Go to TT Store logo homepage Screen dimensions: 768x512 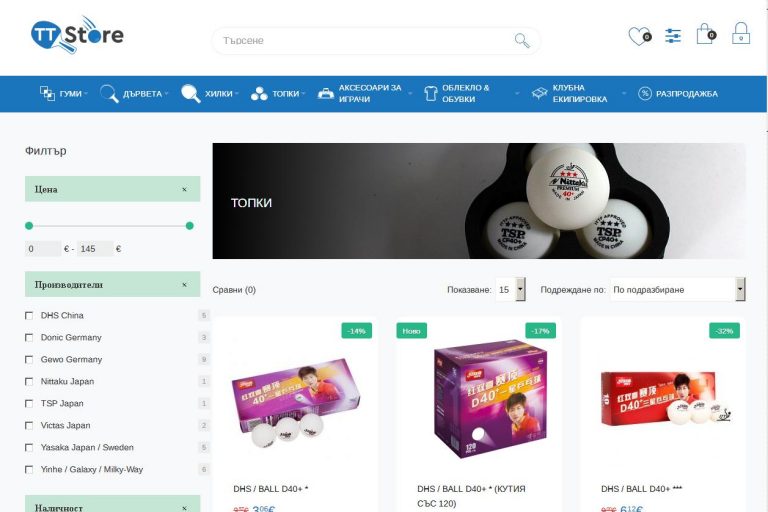pyautogui.click(x=77, y=34)
